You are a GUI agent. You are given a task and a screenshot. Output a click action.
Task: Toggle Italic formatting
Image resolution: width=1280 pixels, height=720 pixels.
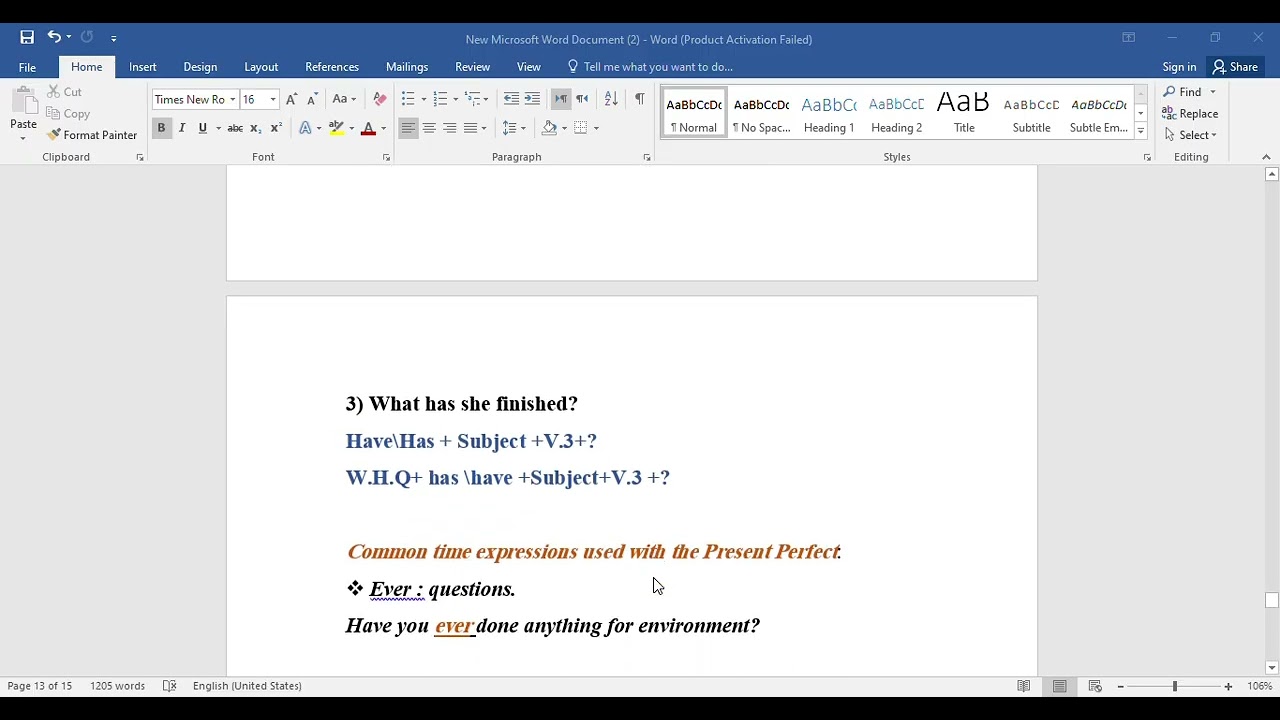[x=182, y=128]
